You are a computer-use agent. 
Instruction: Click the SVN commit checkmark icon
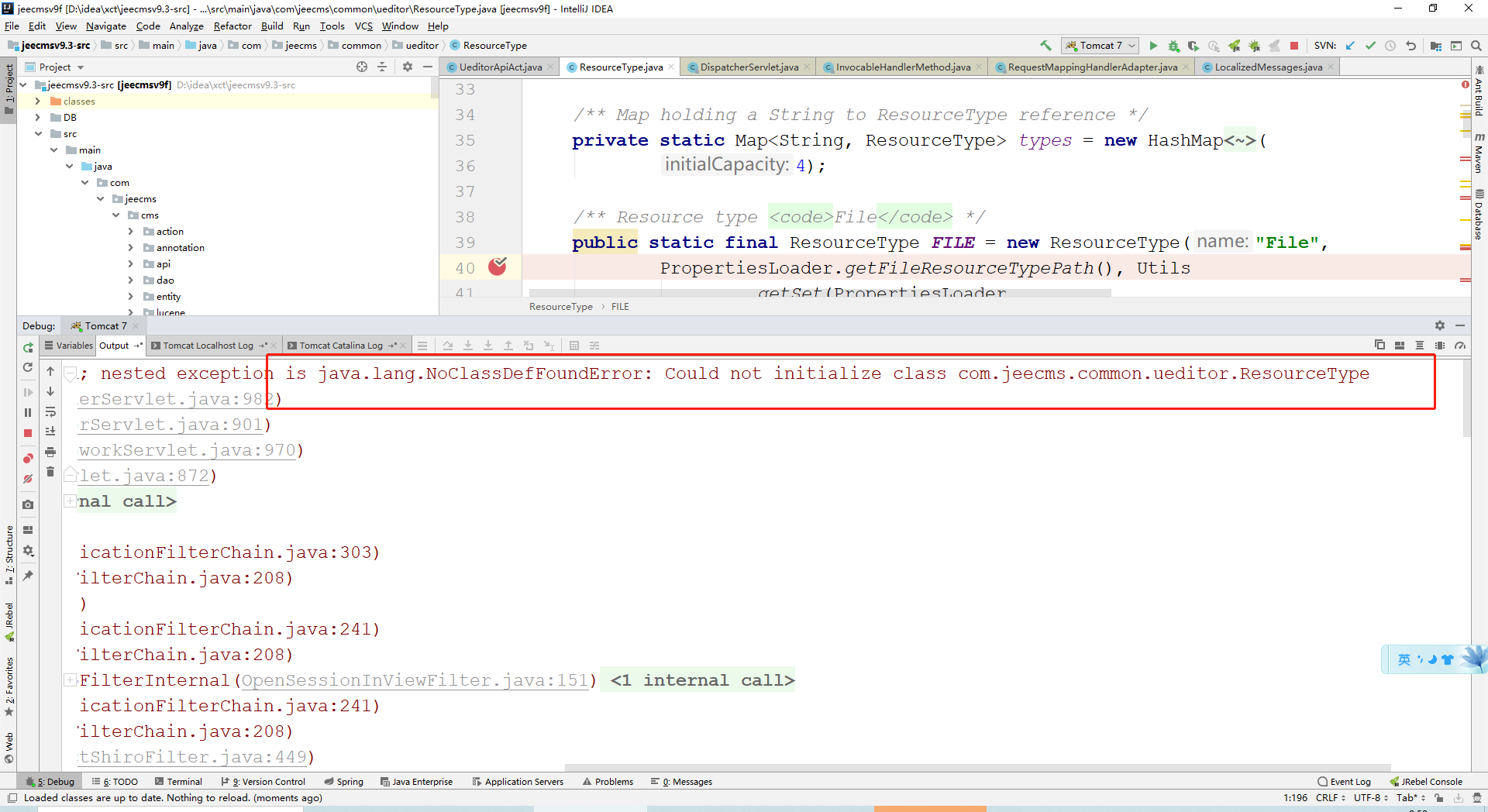1370,46
